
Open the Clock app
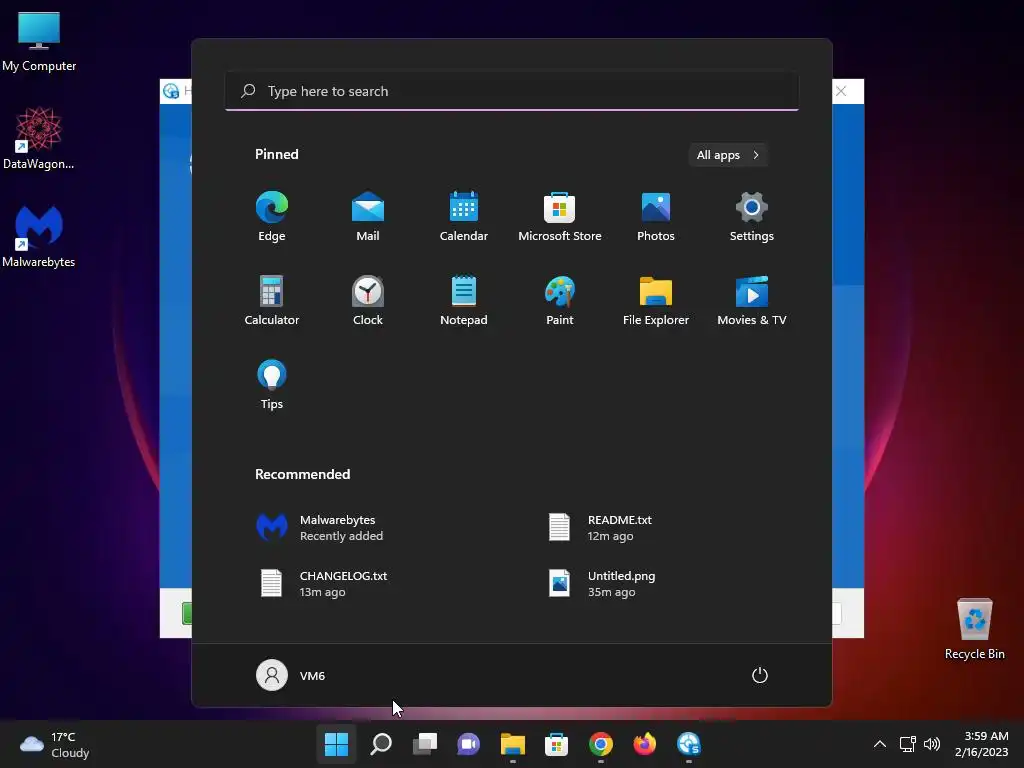click(368, 300)
